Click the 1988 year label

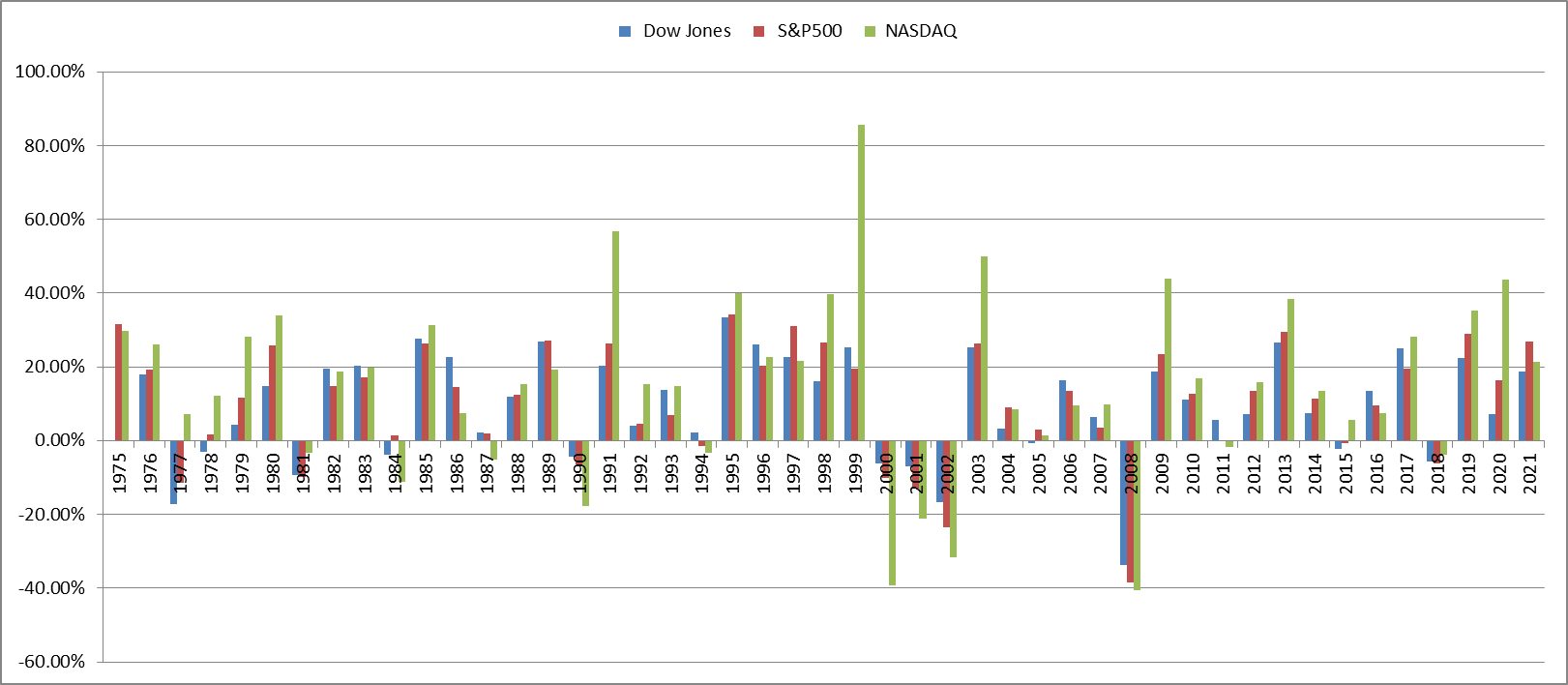[518, 471]
